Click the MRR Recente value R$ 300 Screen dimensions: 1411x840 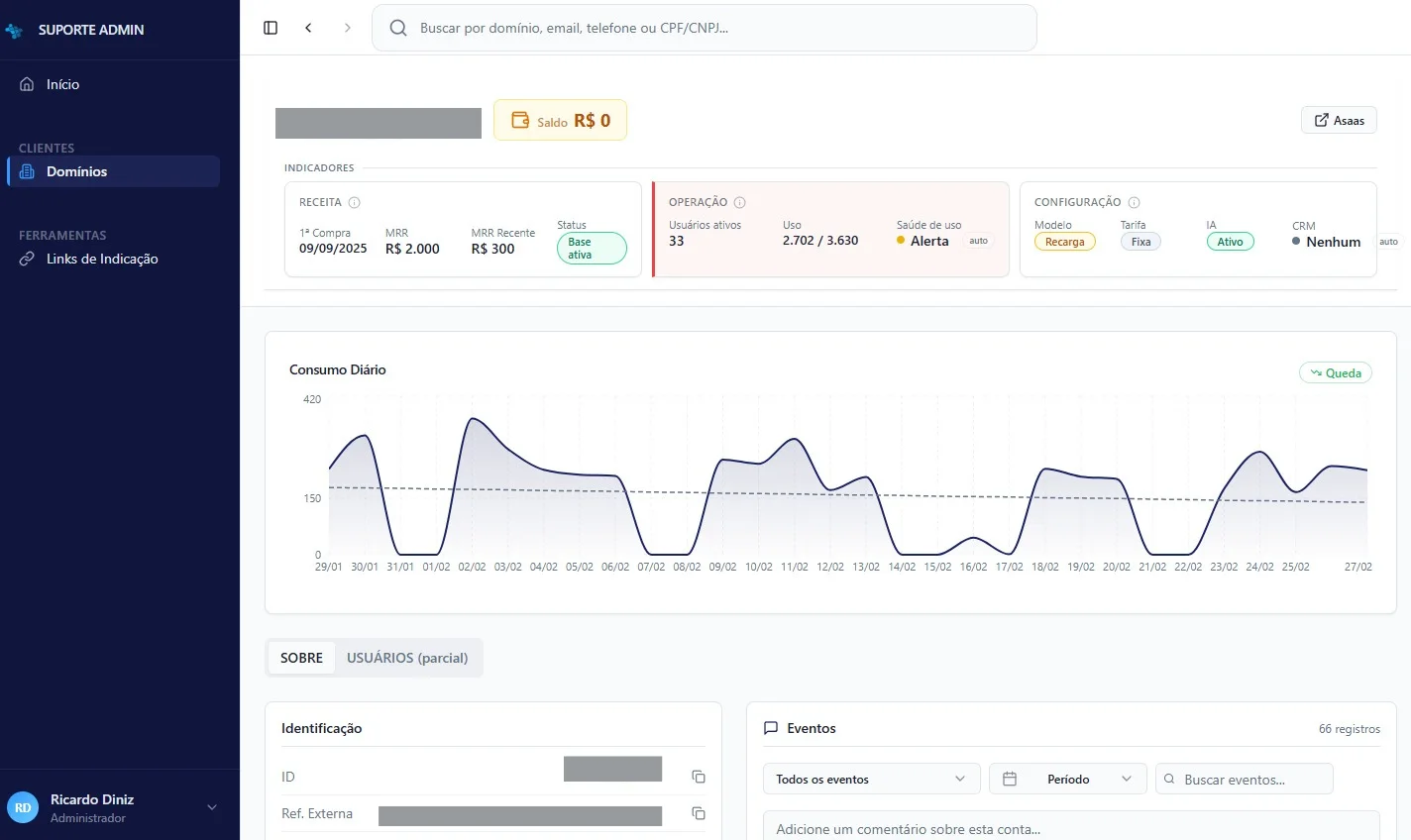pos(492,249)
